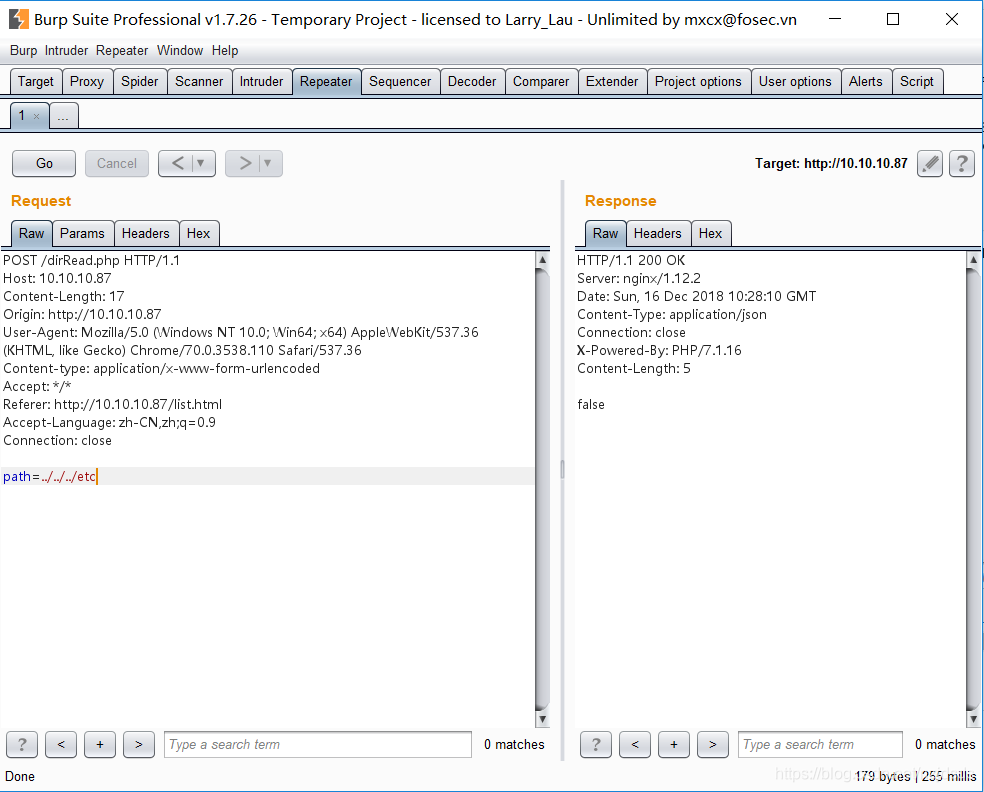984x792 pixels.
Task: Switch to the Script tab
Action: 917,82
